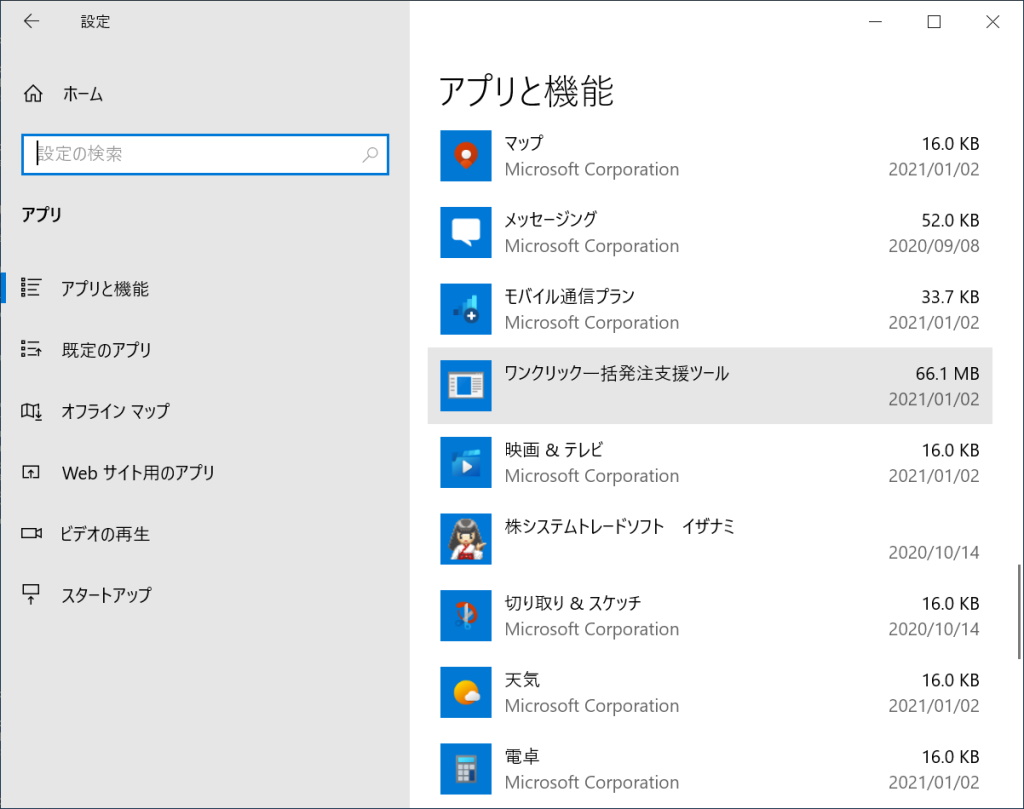Select the モバイル通信プラン app name
The width and height of the screenshot is (1024, 809).
pos(569,296)
